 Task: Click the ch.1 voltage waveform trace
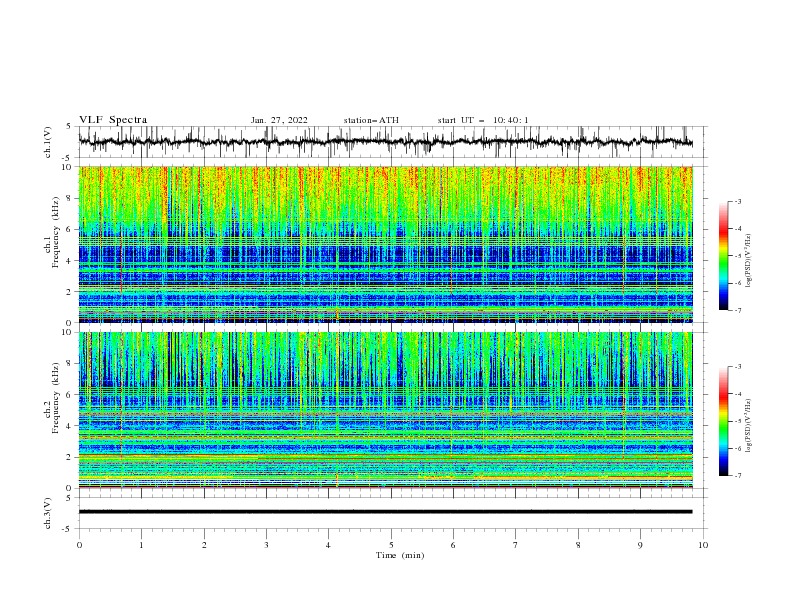[x=385, y=142]
